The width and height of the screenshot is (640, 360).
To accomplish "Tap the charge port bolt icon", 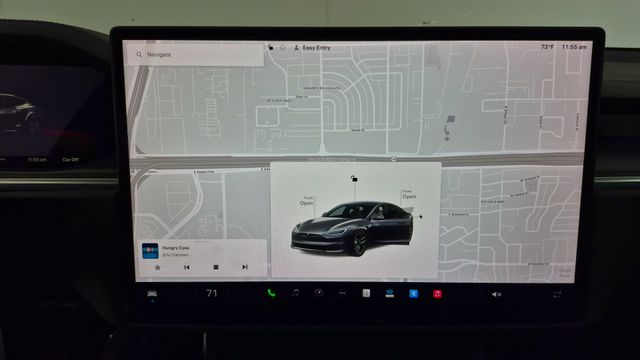I will [421, 217].
